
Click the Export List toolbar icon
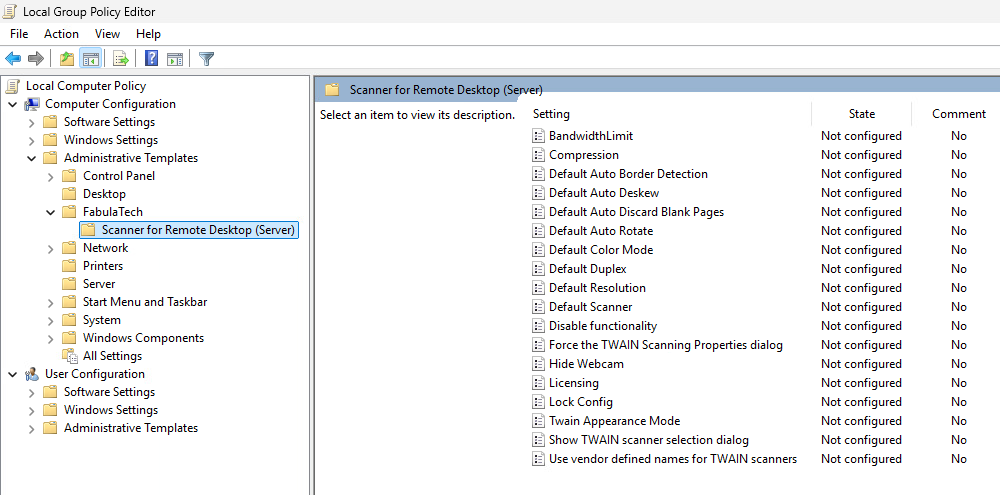click(x=120, y=59)
